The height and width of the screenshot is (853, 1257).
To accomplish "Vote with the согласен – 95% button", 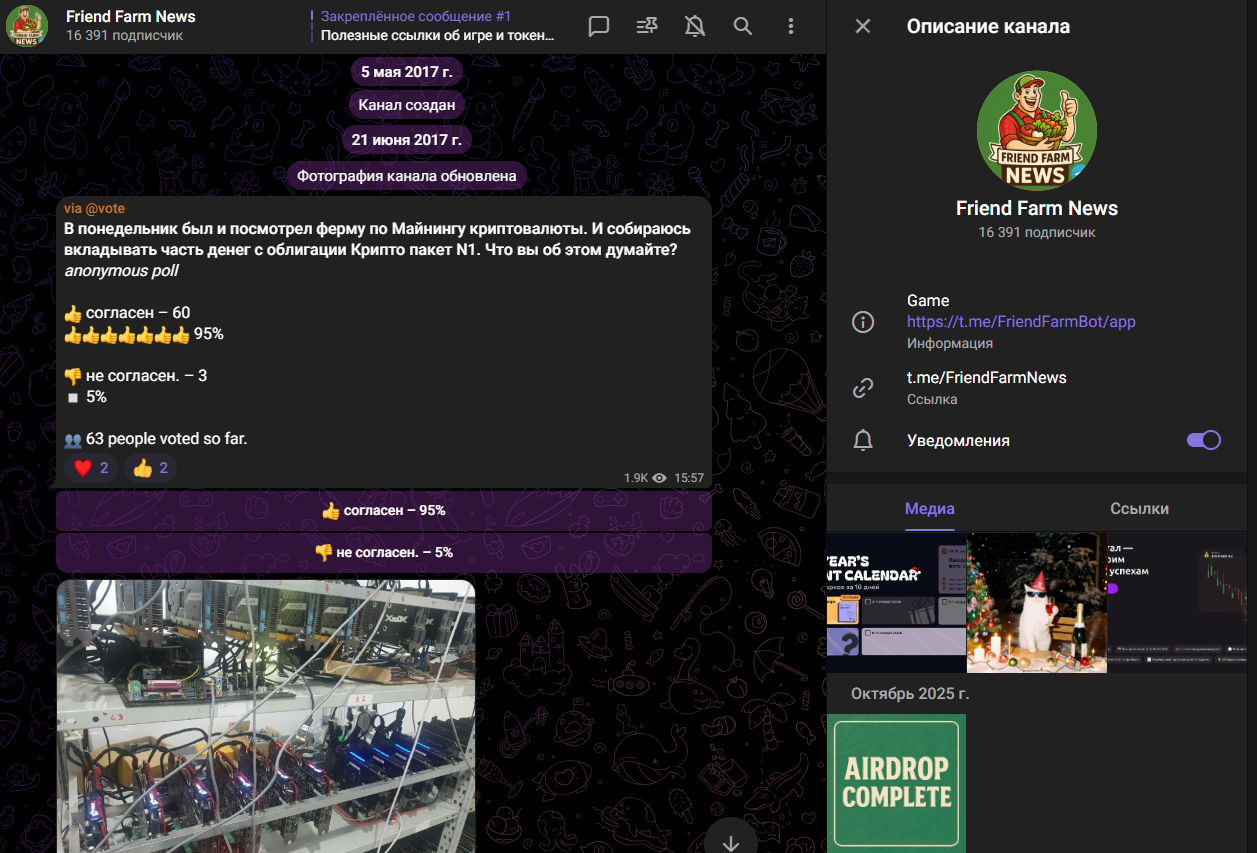I will [x=384, y=511].
